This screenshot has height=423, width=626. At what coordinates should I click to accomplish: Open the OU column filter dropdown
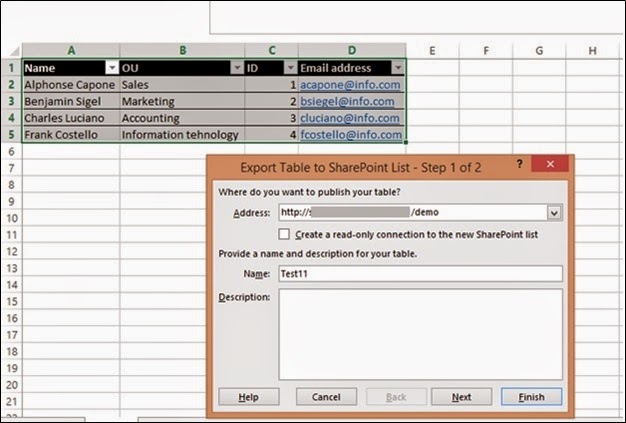(237, 68)
